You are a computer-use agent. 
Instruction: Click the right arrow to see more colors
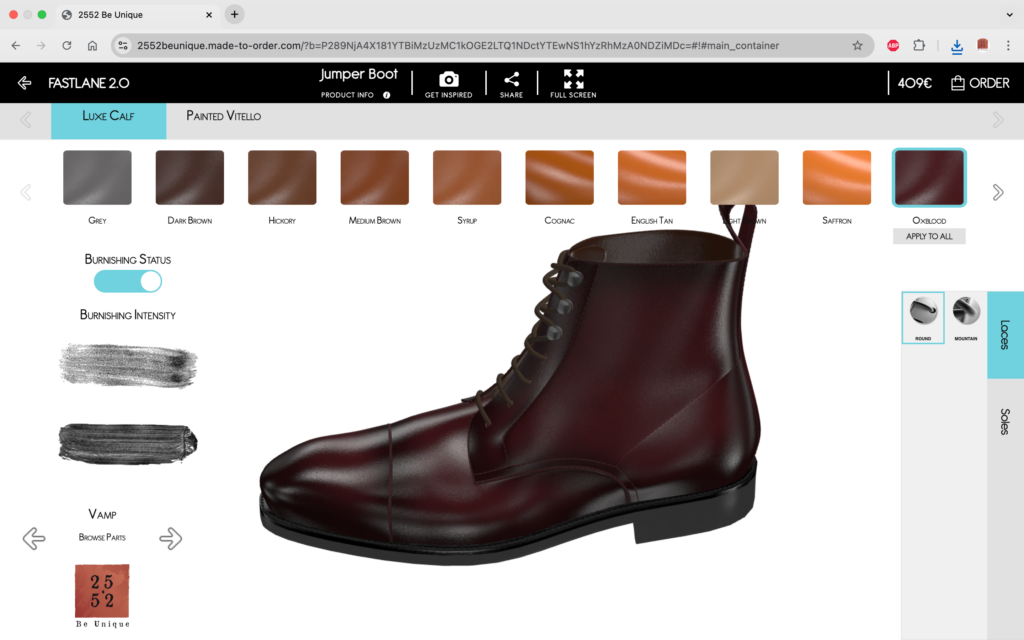[x=997, y=190]
